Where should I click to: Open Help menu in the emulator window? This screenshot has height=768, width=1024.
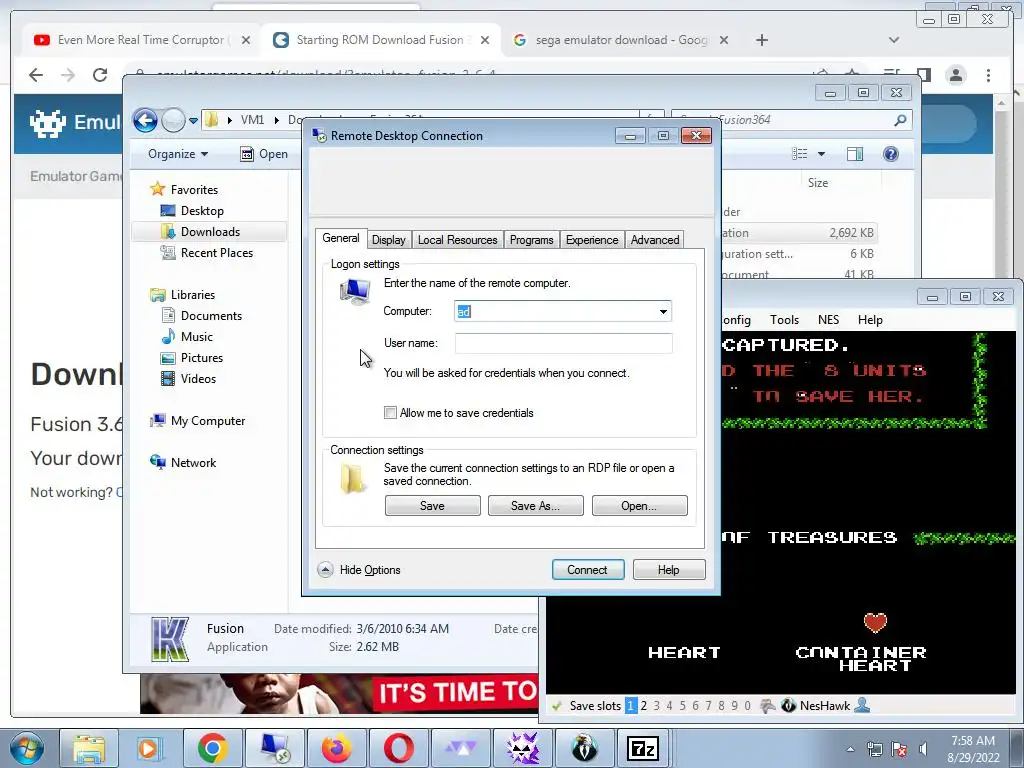(870, 320)
